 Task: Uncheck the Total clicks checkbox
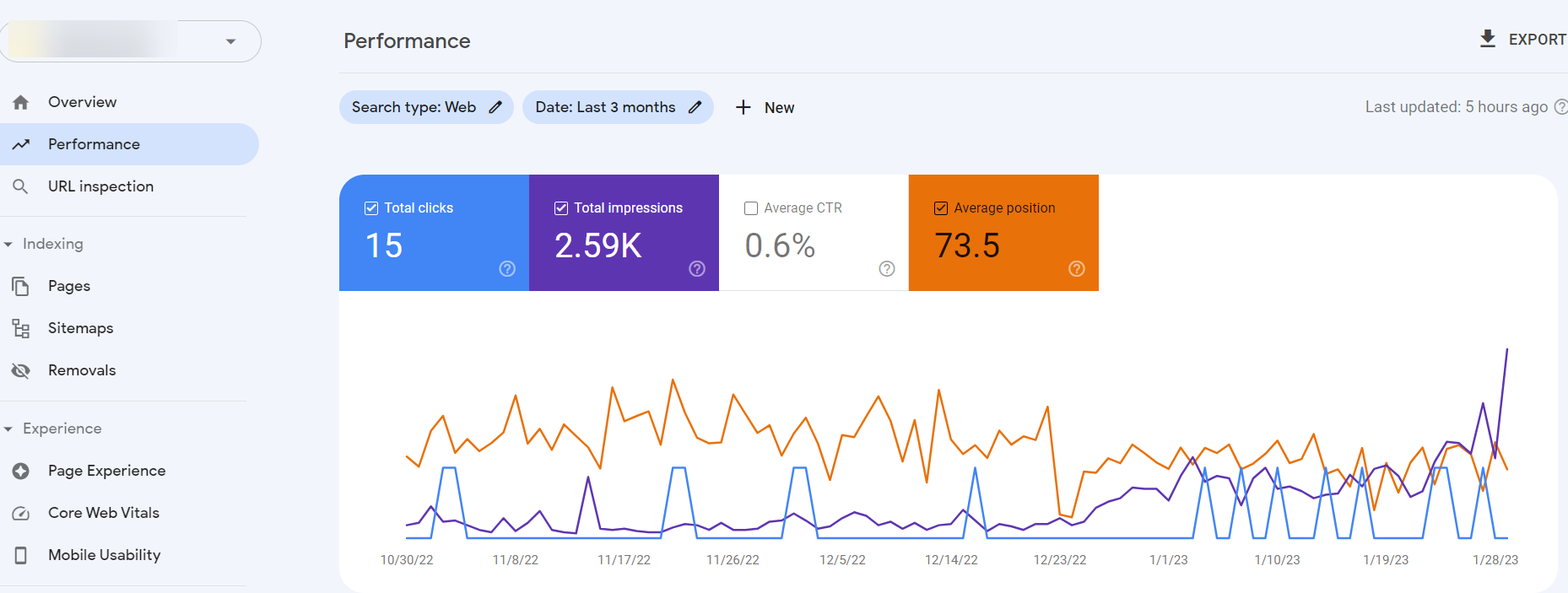click(x=371, y=208)
